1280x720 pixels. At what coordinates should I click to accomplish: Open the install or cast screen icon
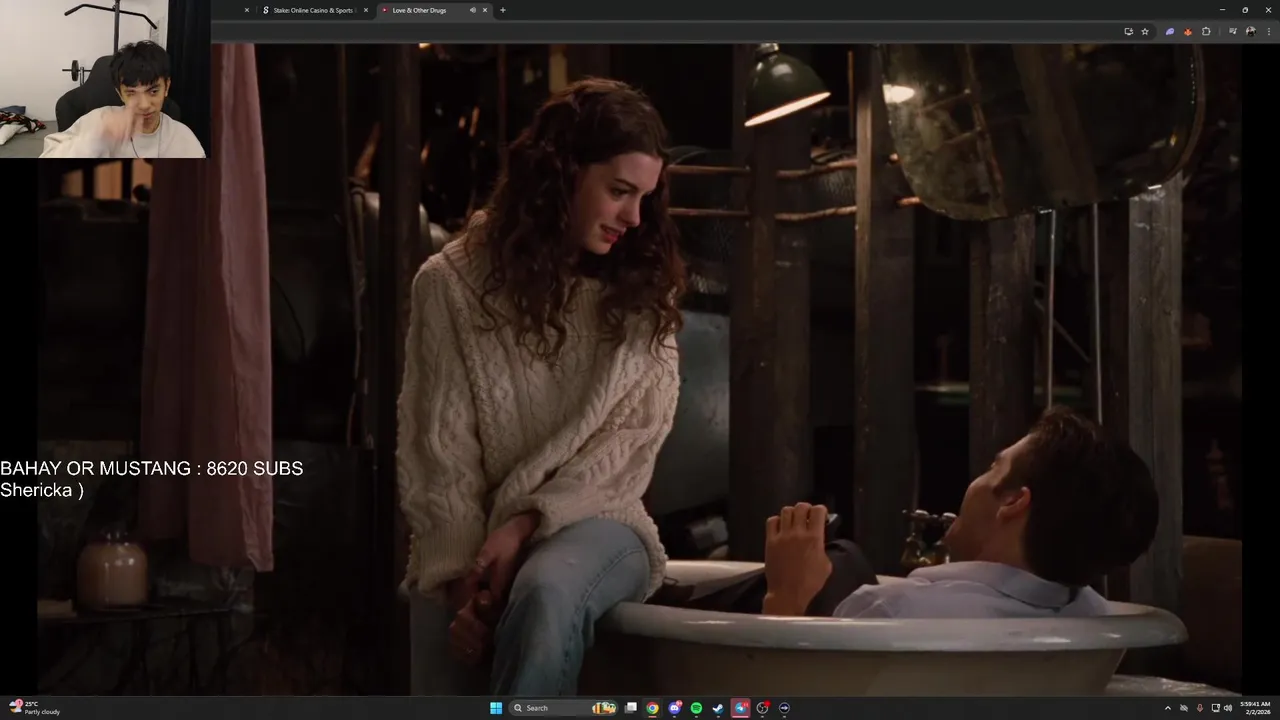[x=1129, y=31]
